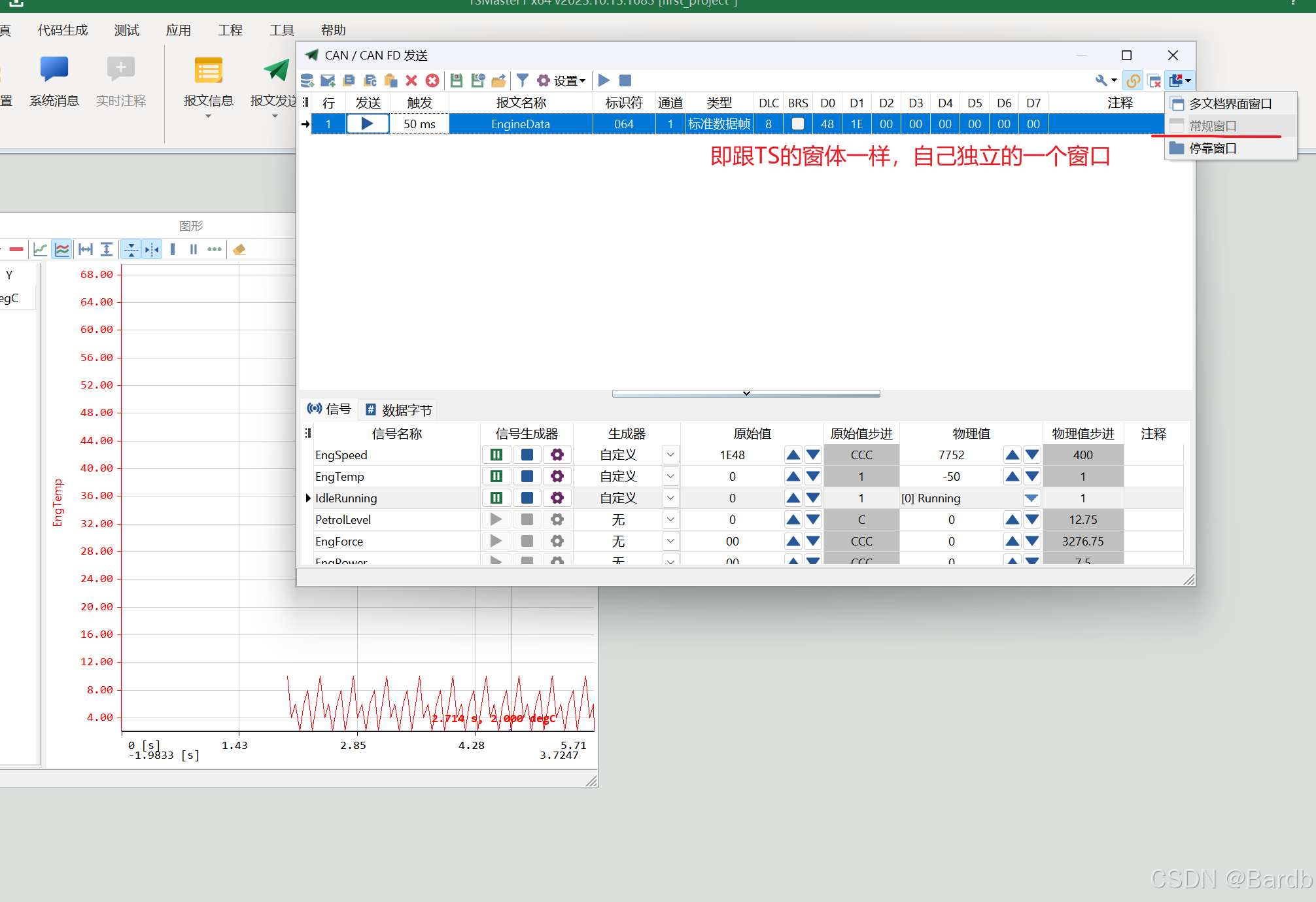
Task: Click the red X delete message icon
Action: click(x=411, y=80)
